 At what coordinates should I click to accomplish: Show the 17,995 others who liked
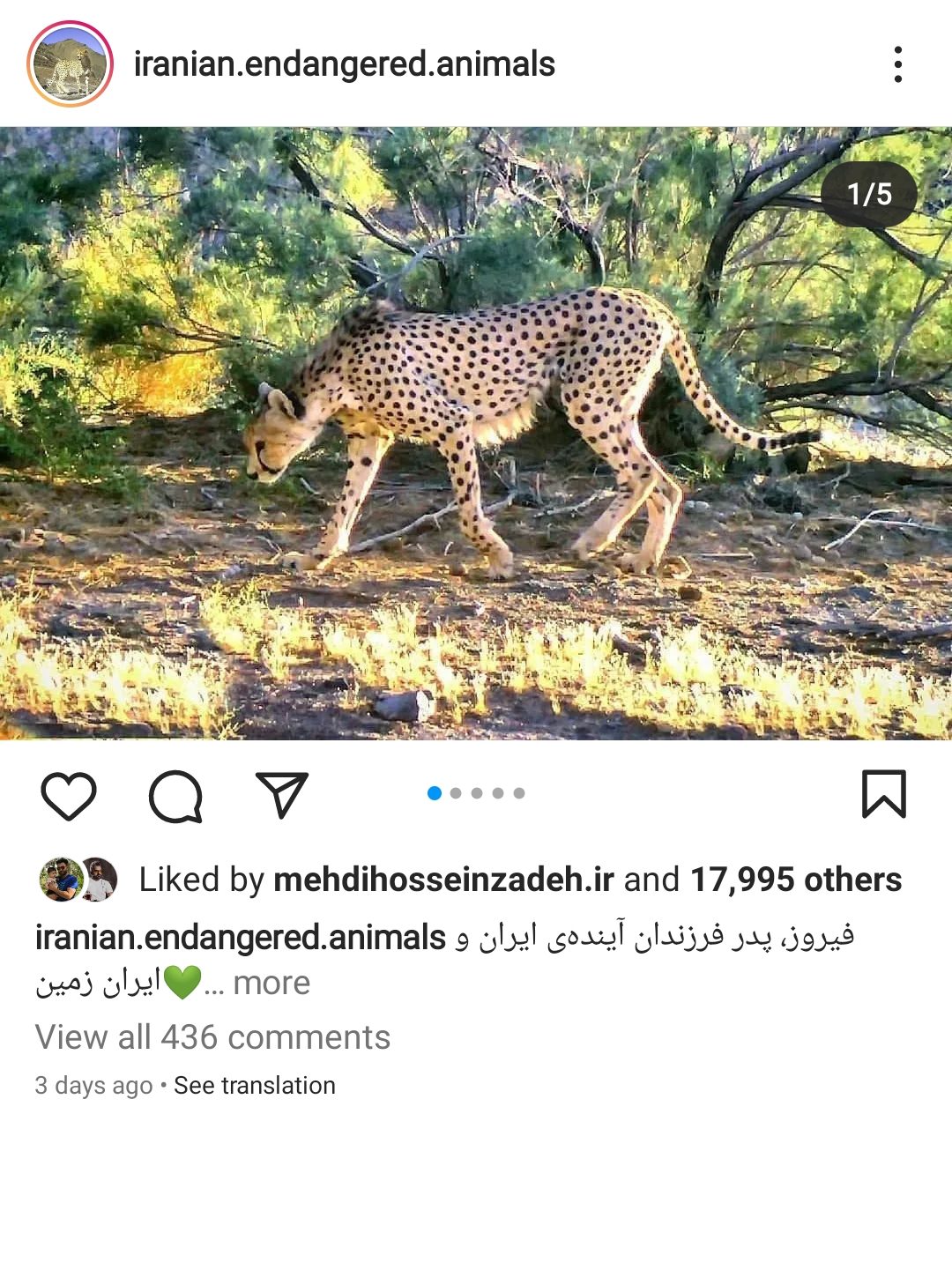click(x=796, y=880)
